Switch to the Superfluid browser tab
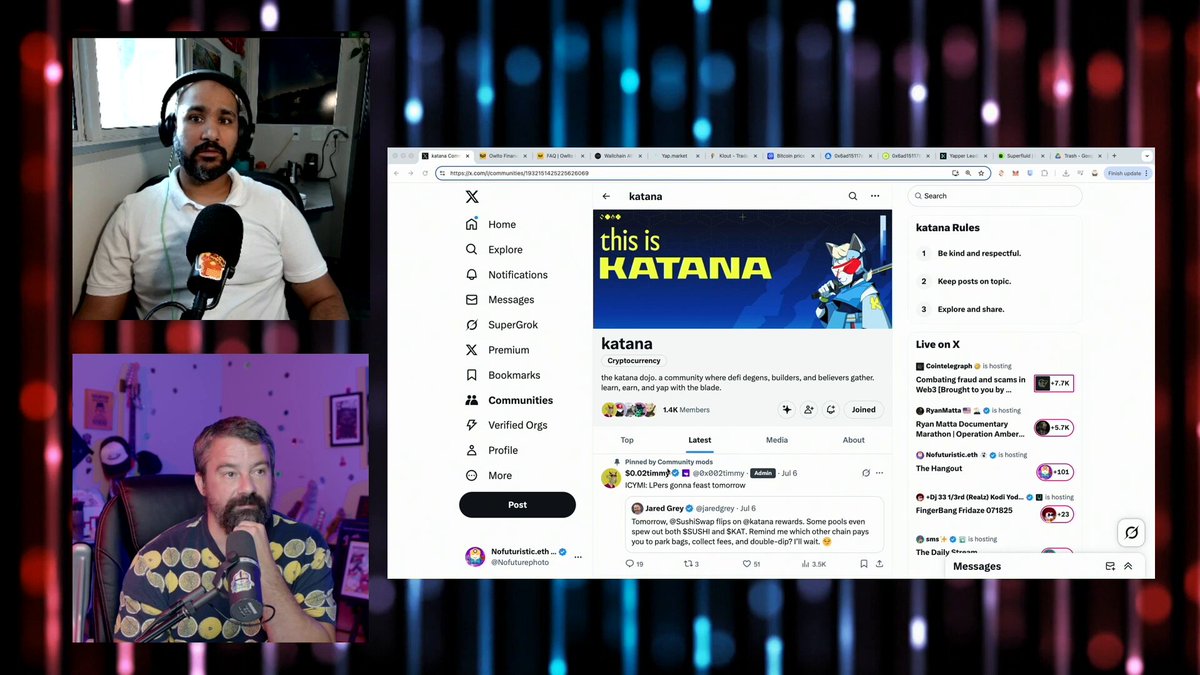The height and width of the screenshot is (675, 1200). click(1020, 156)
